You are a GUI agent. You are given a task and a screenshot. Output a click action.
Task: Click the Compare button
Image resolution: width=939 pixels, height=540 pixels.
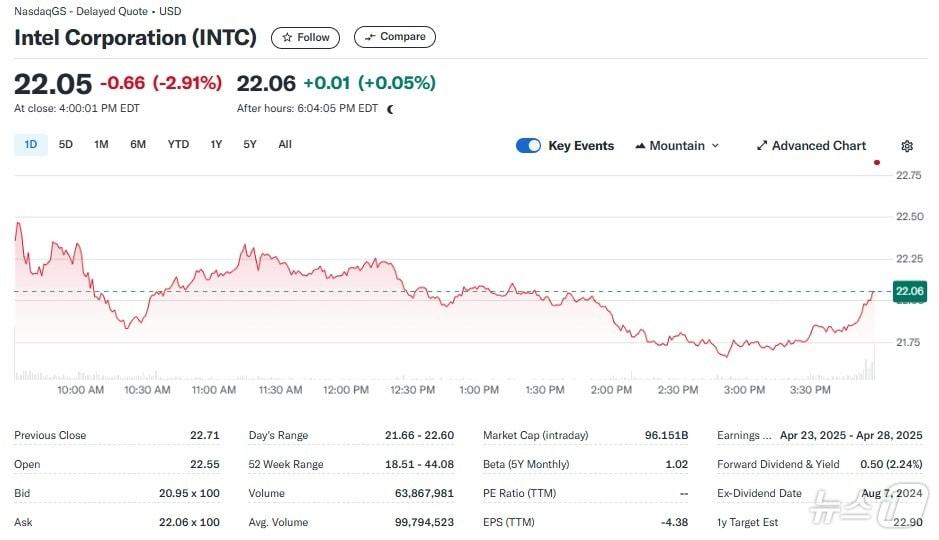click(394, 37)
